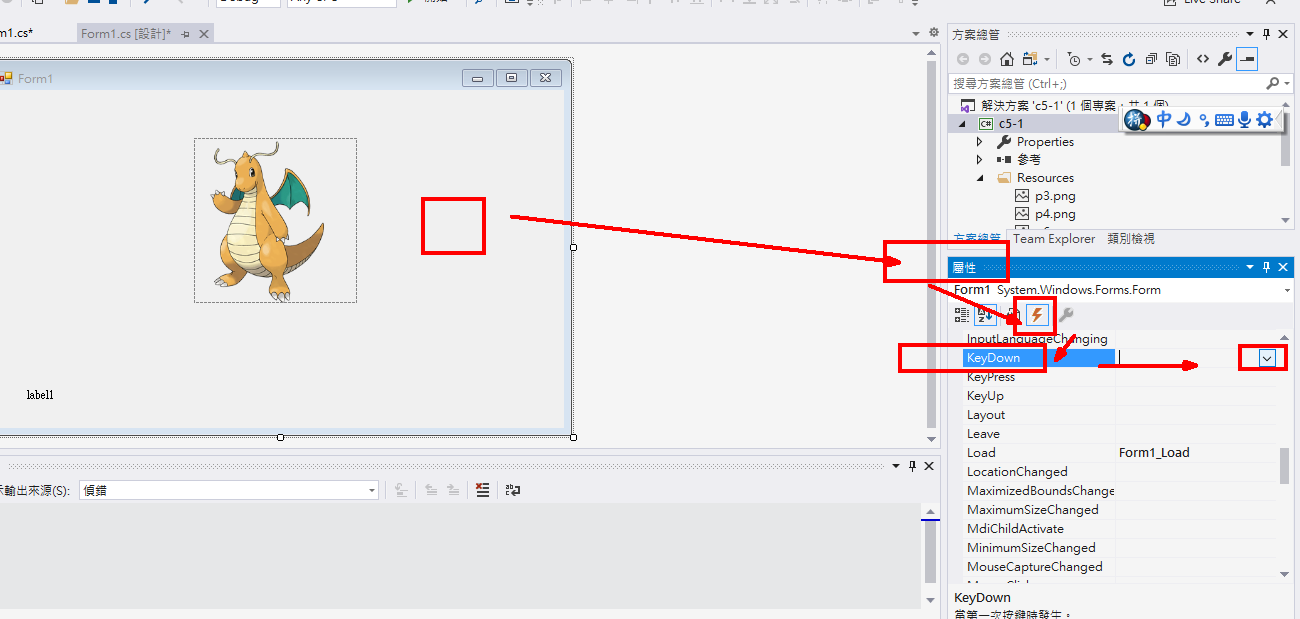
Task: Open document tab list dropdown arrow
Action: click(x=918, y=33)
